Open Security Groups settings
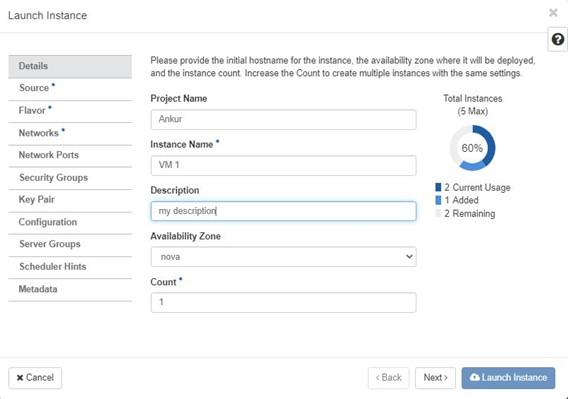 pos(70,178)
